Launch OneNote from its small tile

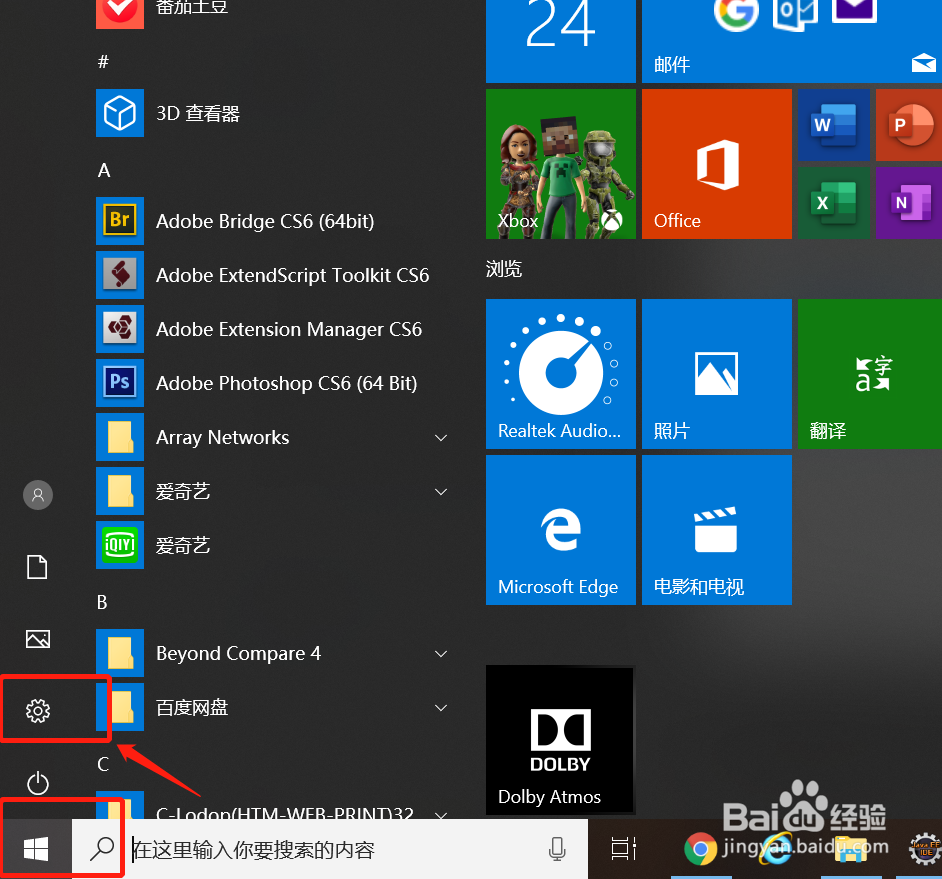click(909, 203)
